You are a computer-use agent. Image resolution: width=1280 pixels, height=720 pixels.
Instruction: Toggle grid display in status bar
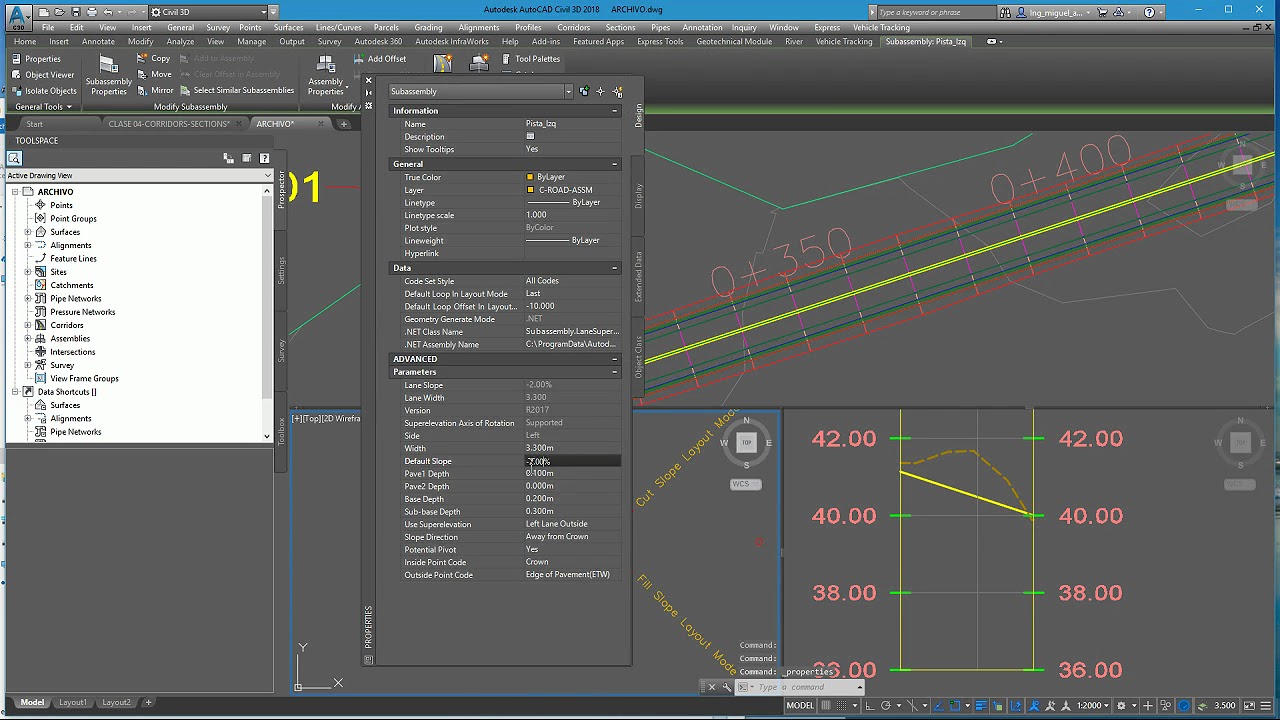826,705
